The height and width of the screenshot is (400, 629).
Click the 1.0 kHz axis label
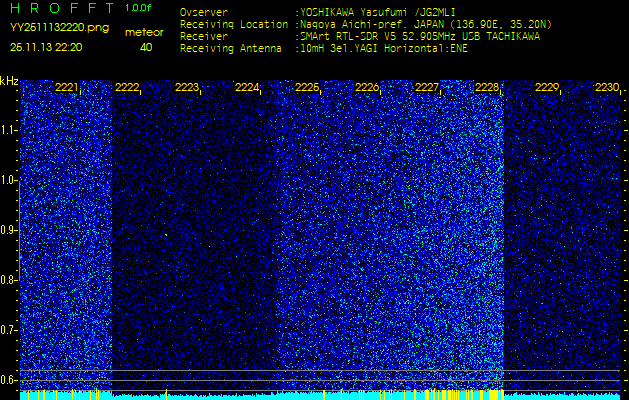[8, 180]
